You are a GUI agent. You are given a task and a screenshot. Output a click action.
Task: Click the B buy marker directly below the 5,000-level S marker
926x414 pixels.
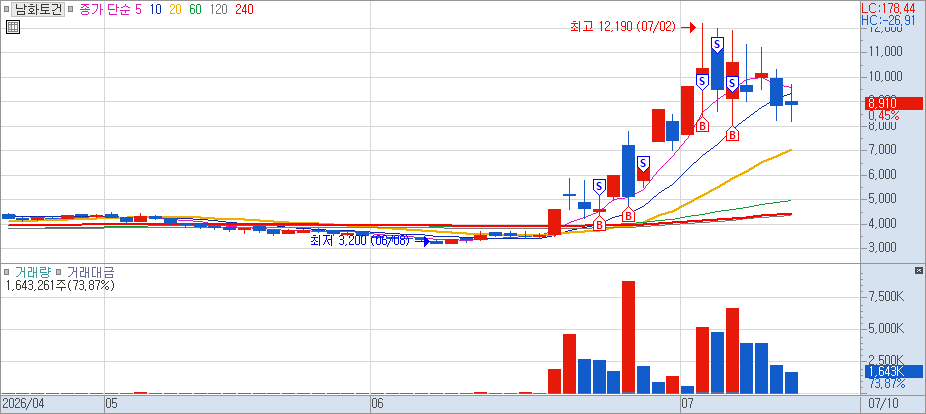599,224
